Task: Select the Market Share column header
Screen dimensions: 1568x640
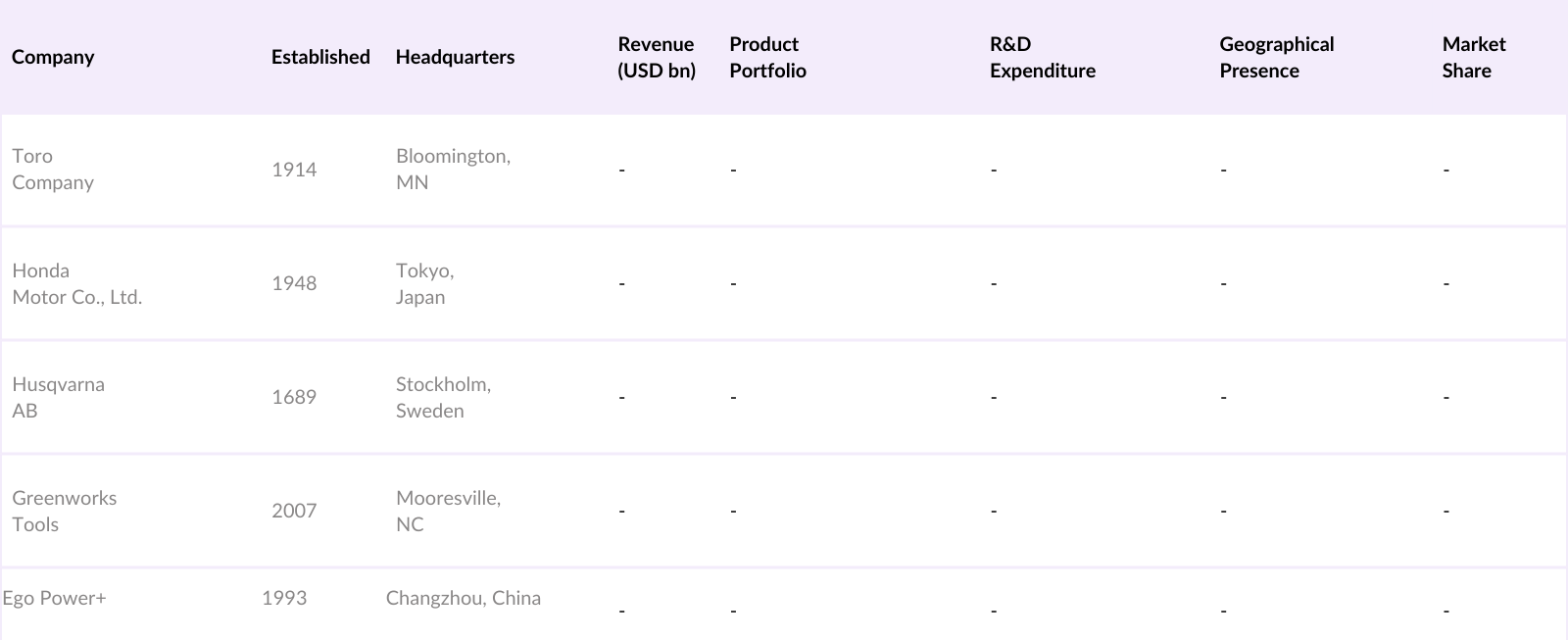Action: click(1473, 57)
